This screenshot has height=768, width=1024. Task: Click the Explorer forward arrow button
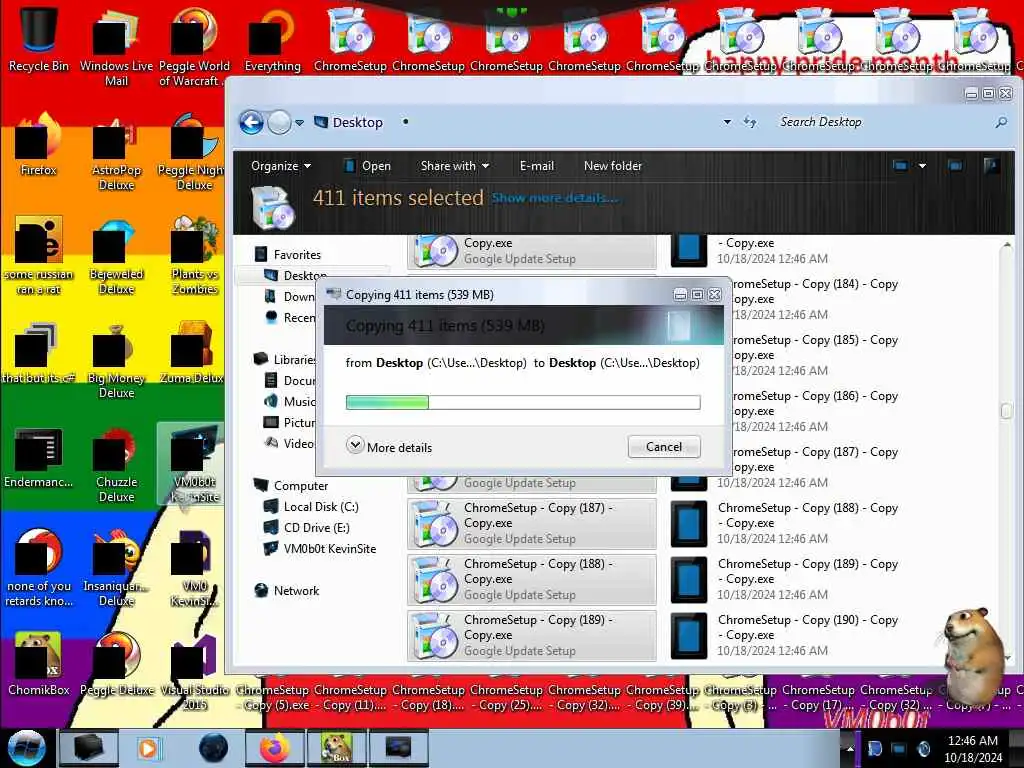pos(280,122)
